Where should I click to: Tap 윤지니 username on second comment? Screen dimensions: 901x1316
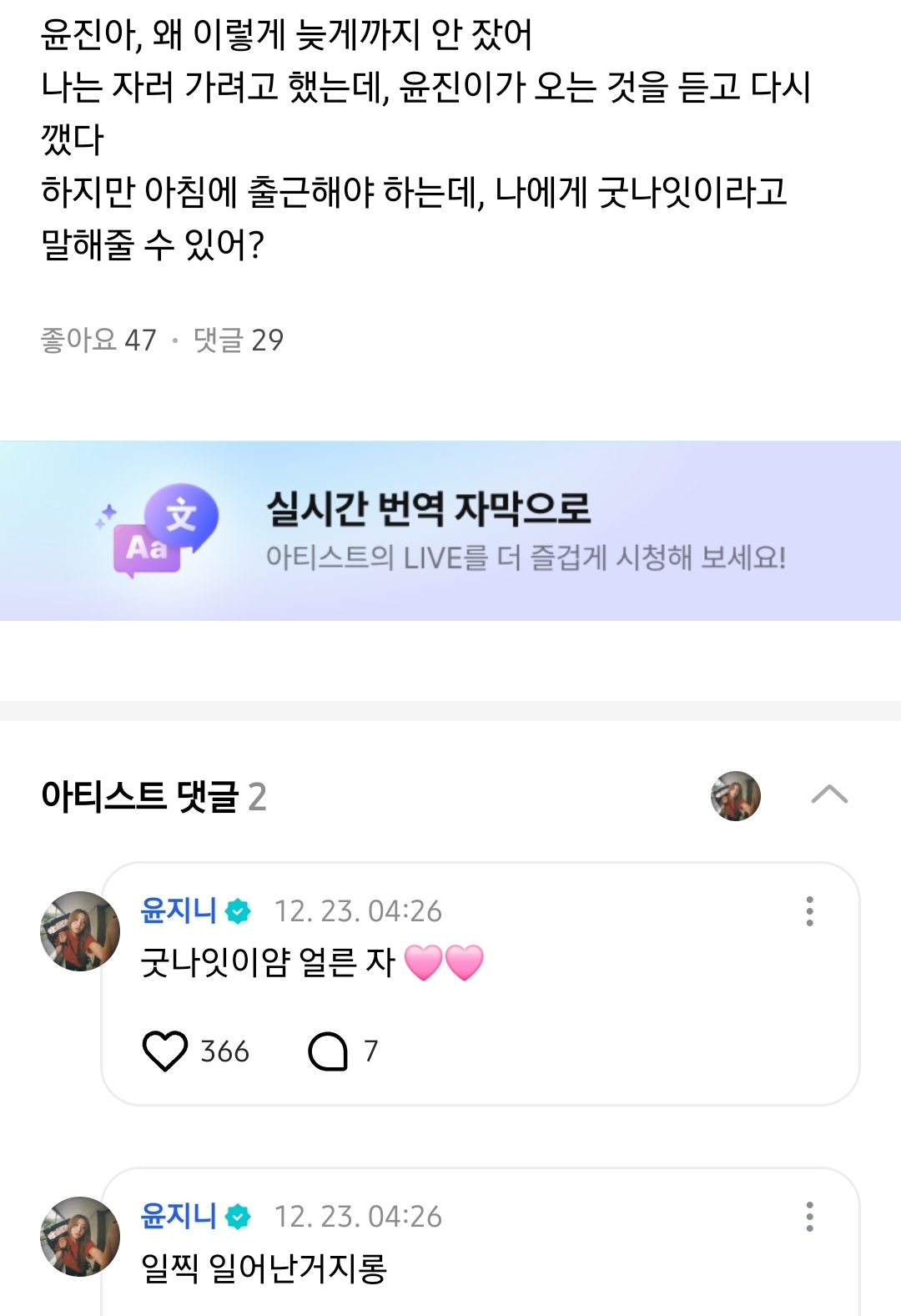click(x=179, y=1216)
